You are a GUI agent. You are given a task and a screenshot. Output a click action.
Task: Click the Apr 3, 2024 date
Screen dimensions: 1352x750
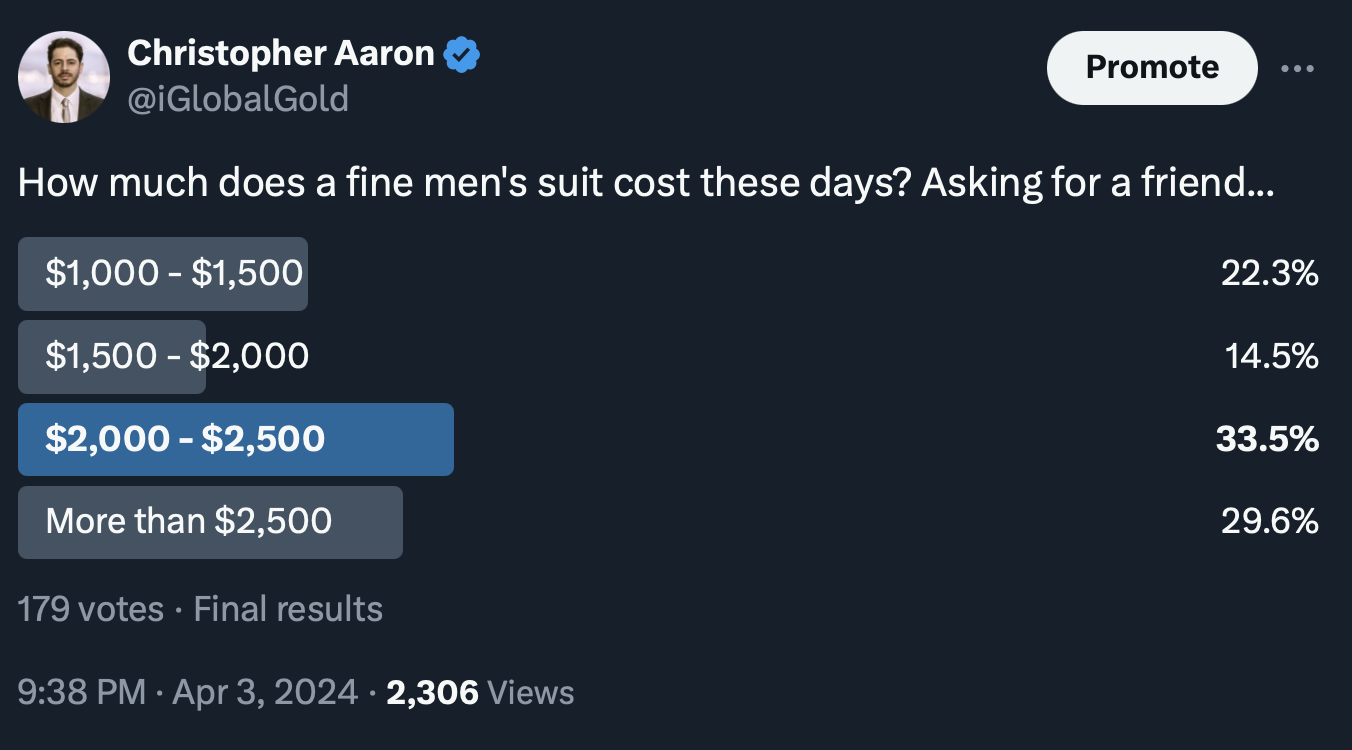point(265,692)
